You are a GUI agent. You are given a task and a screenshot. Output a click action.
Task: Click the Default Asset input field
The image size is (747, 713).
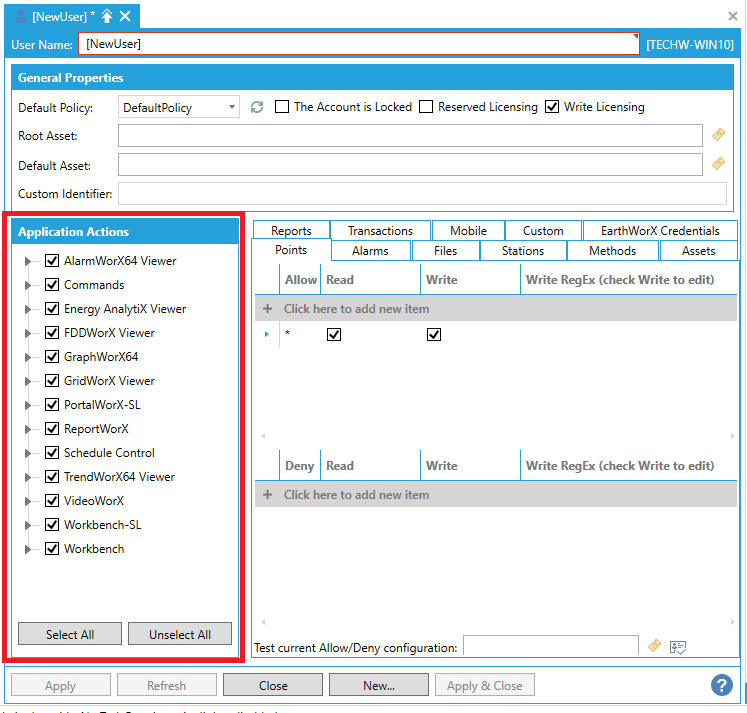410,165
